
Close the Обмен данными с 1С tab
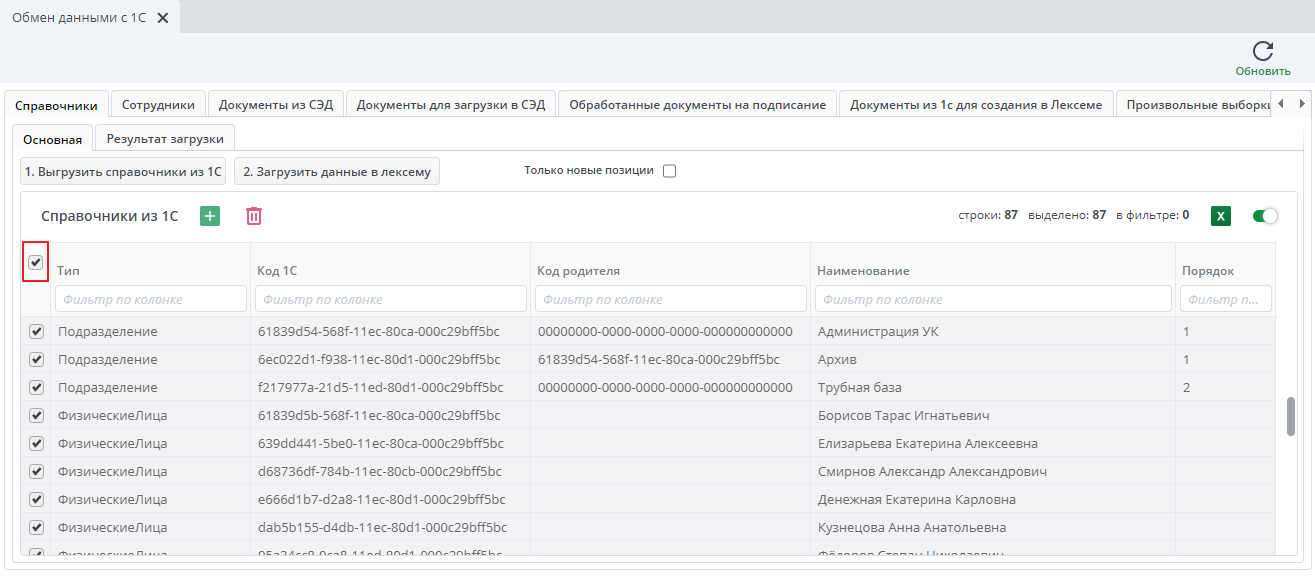[x=163, y=18]
